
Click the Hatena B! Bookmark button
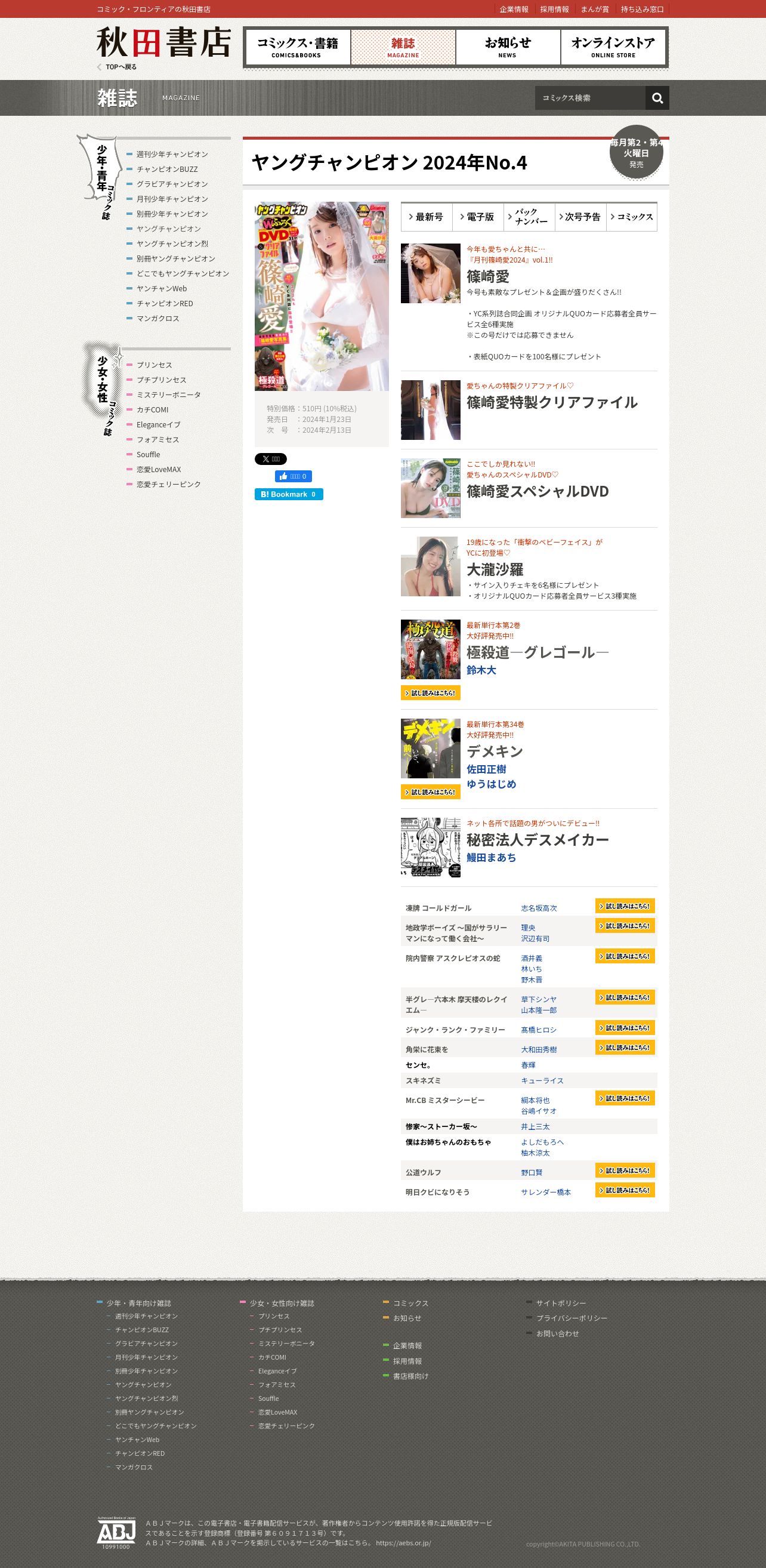289,494
